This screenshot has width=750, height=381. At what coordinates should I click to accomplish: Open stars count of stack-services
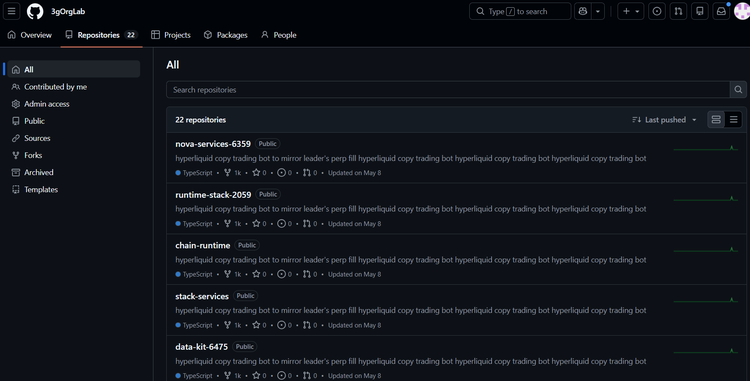(259, 325)
